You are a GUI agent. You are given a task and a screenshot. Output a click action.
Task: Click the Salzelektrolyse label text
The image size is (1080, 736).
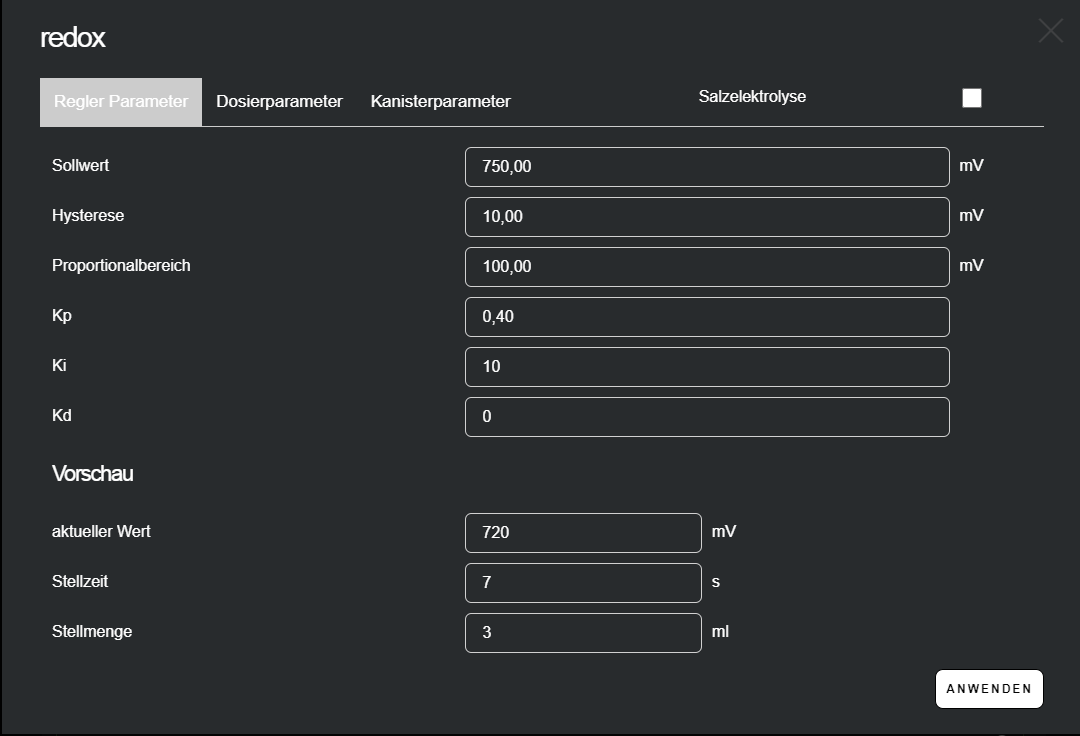point(752,97)
